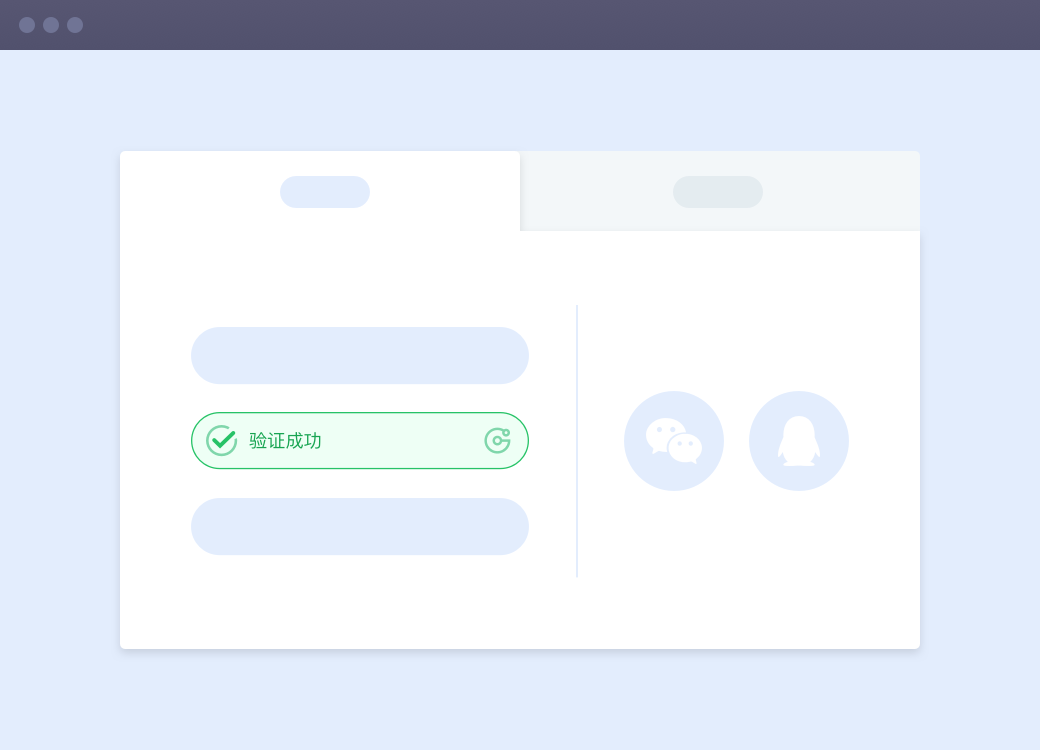Switch to the gray inactive right tab
This screenshot has height=750, width=1040.
click(720, 191)
